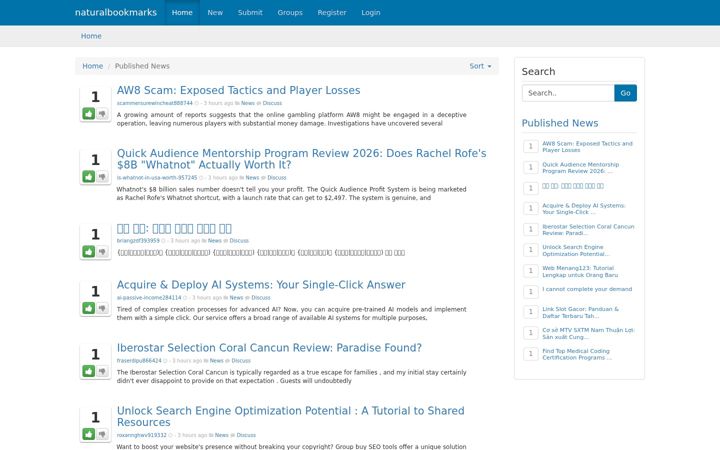The image size is (720, 450).
Task: Open Iberostar Selection Coral Cancun Review title
Action: click(269, 348)
